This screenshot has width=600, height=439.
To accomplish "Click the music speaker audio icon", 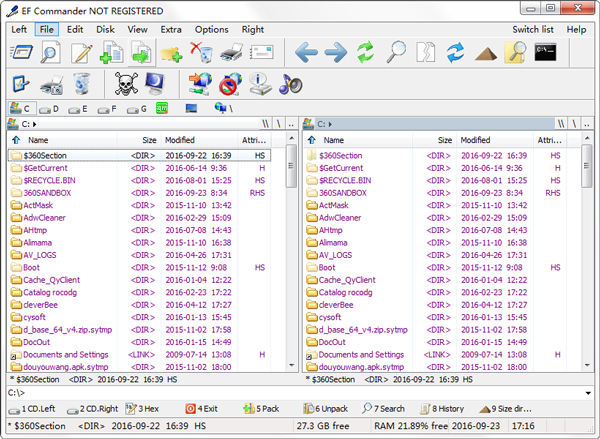I will [290, 84].
